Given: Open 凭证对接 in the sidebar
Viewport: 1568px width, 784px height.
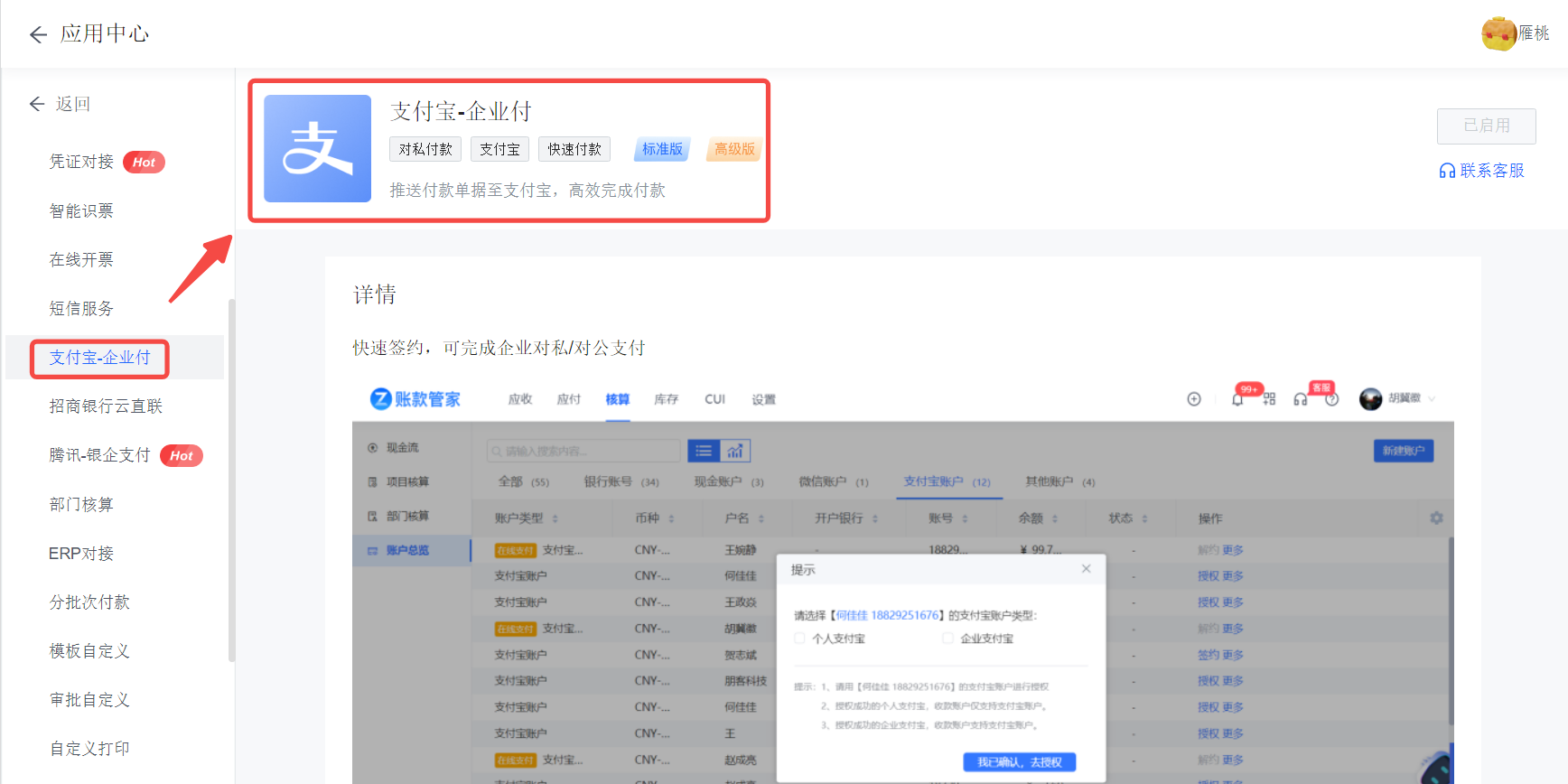Looking at the screenshot, I should 81,162.
